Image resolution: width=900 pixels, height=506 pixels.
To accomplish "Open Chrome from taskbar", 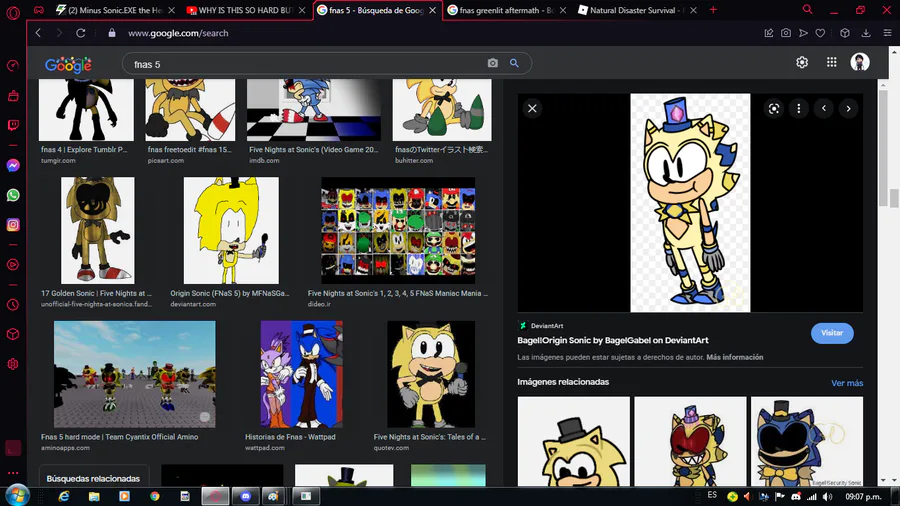I will (154, 496).
